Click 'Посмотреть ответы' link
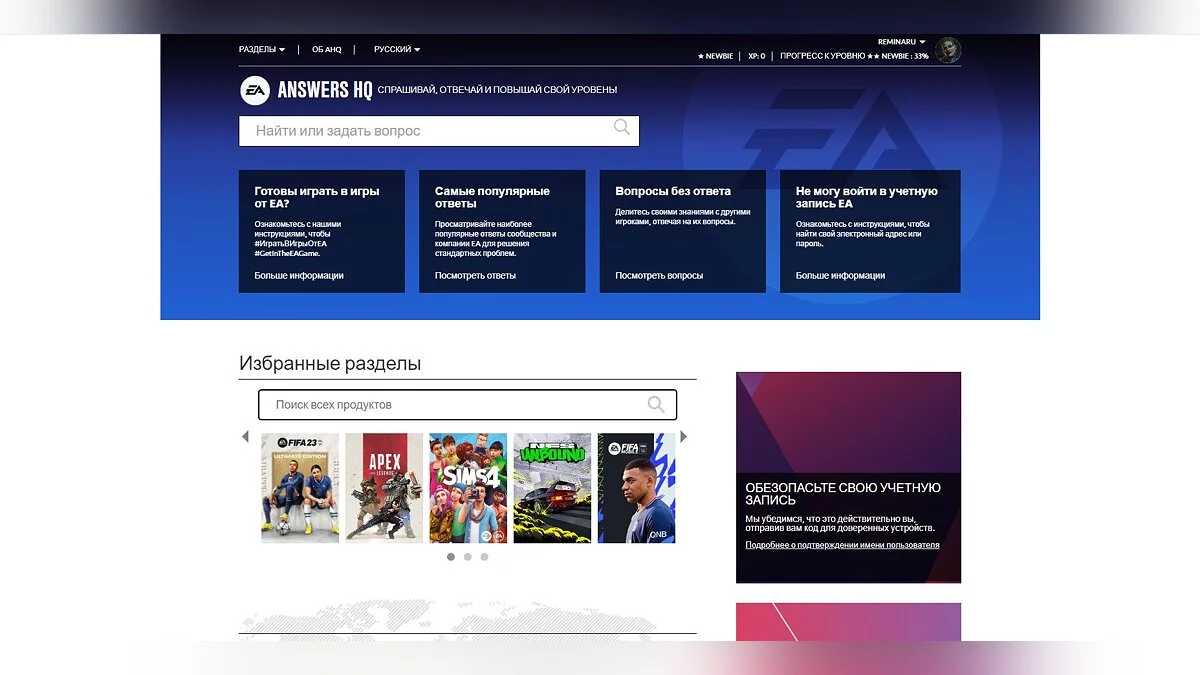 click(475, 276)
